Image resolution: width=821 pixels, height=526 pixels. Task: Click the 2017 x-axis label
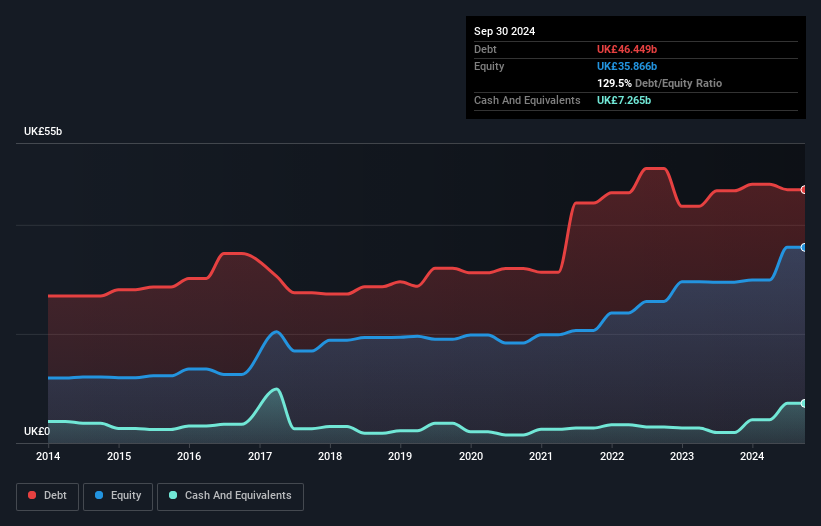point(260,456)
